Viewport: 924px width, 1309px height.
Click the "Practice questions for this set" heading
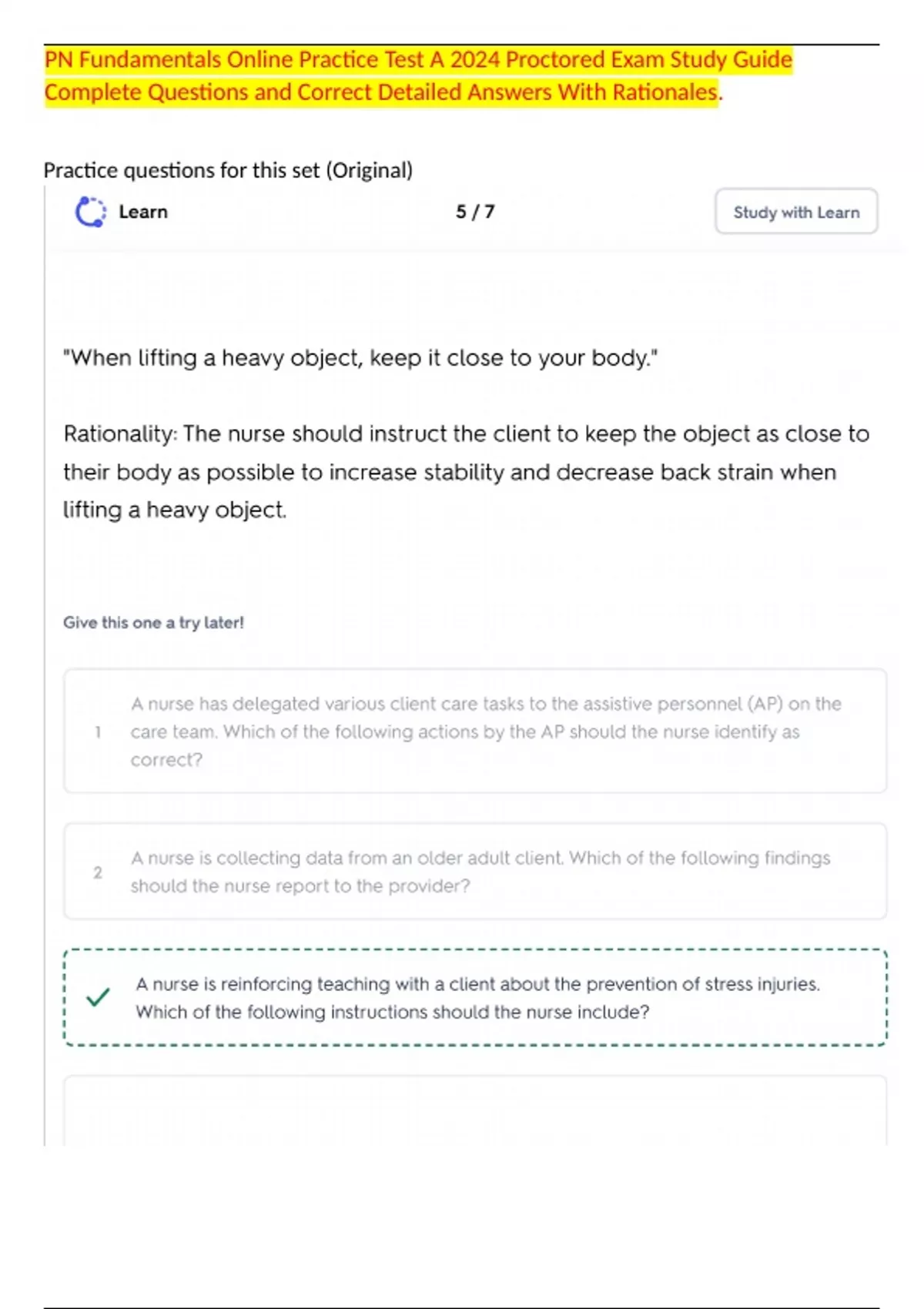point(228,170)
